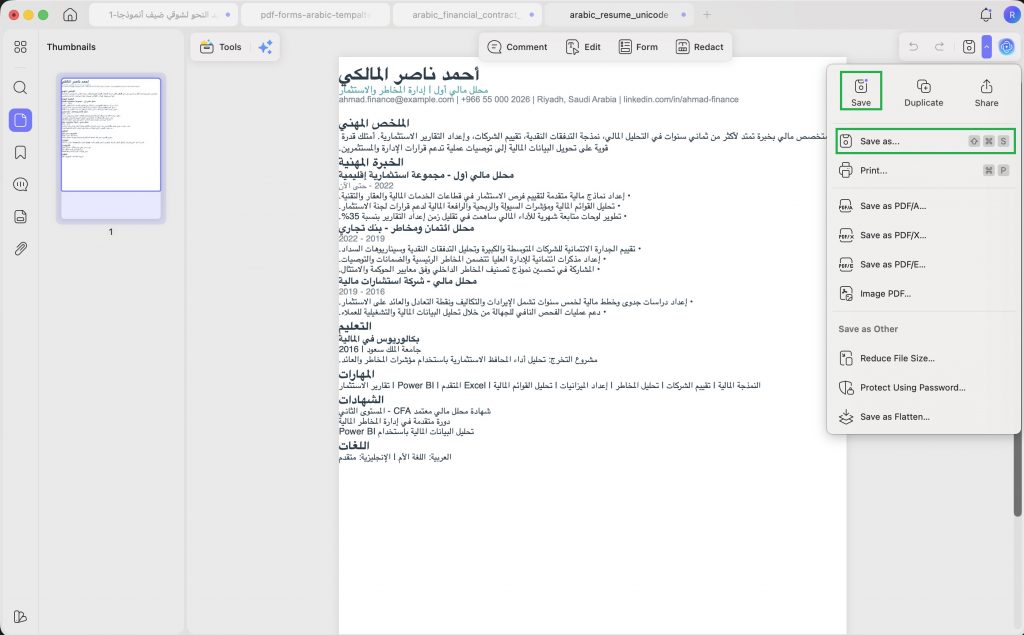Image resolution: width=1024 pixels, height=635 pixels.
Task: Choose Save as... from the panel
Action: coord(925,141)
